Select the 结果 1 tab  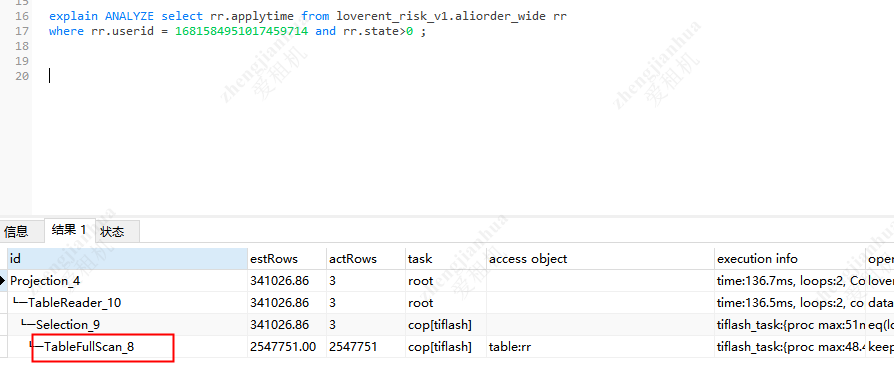point(69,230)
